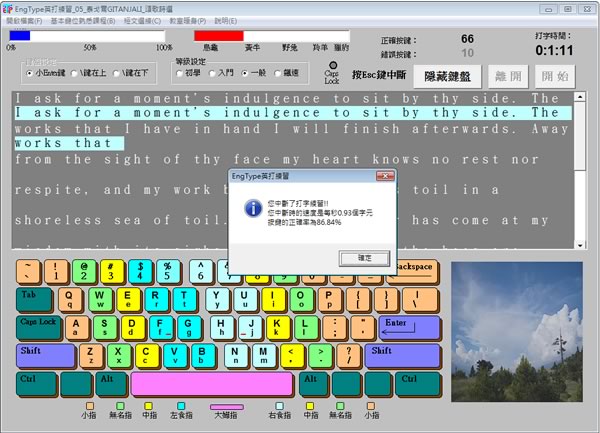
Task: Click the Caps Lock key on virtual keyboard
Action: (38, 328)
